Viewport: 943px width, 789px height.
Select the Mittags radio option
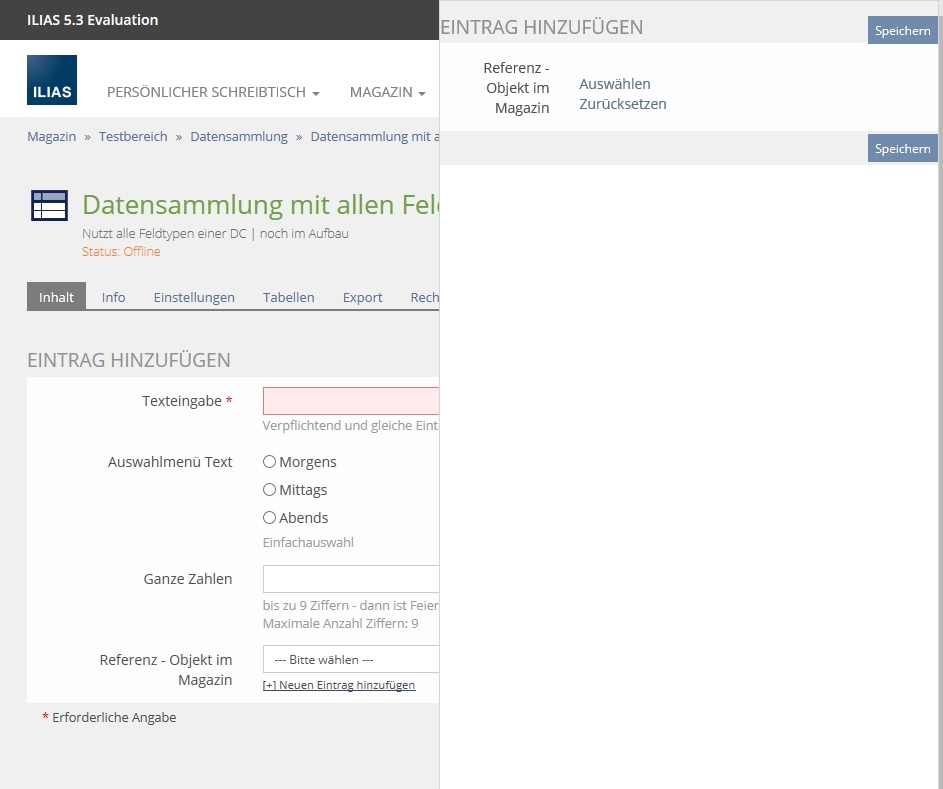click(x=269, y=490)
